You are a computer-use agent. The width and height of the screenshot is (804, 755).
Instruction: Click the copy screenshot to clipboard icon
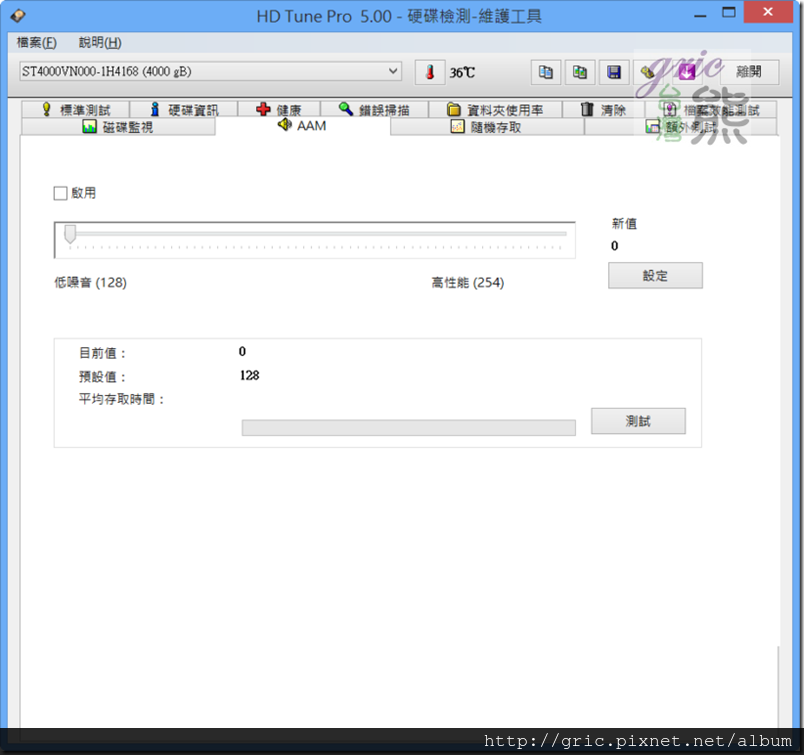(580, 72)
